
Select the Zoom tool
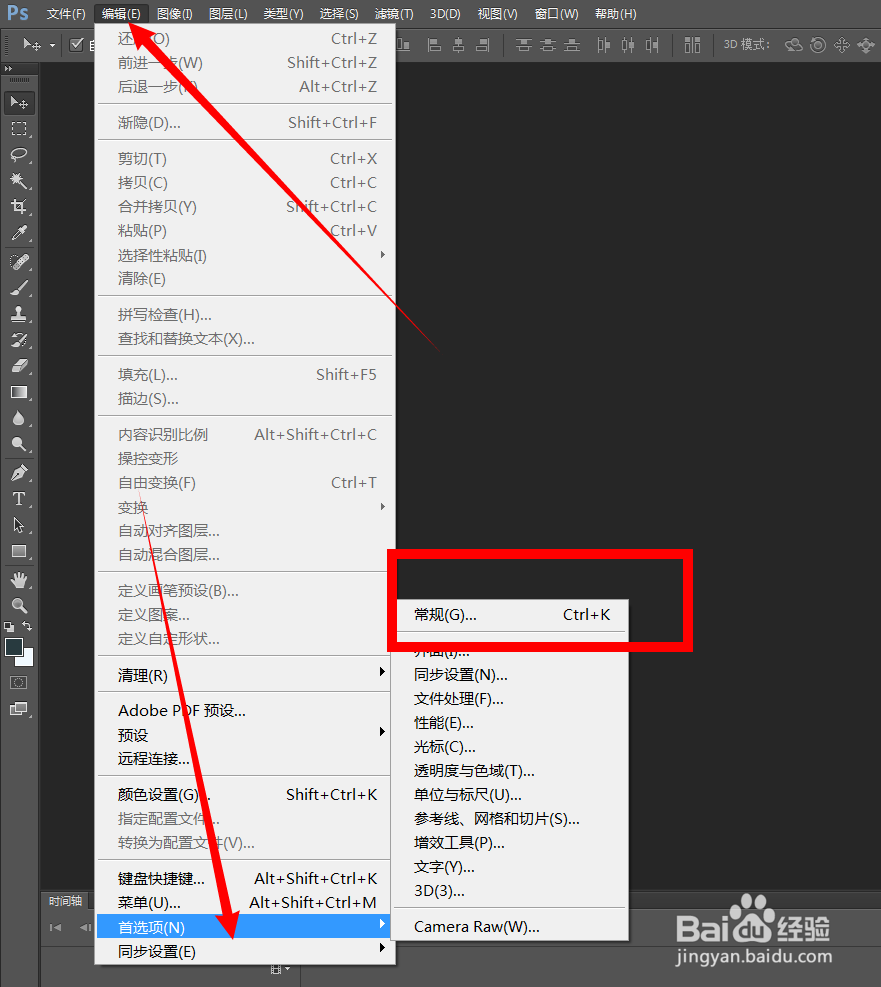(19, 606)
